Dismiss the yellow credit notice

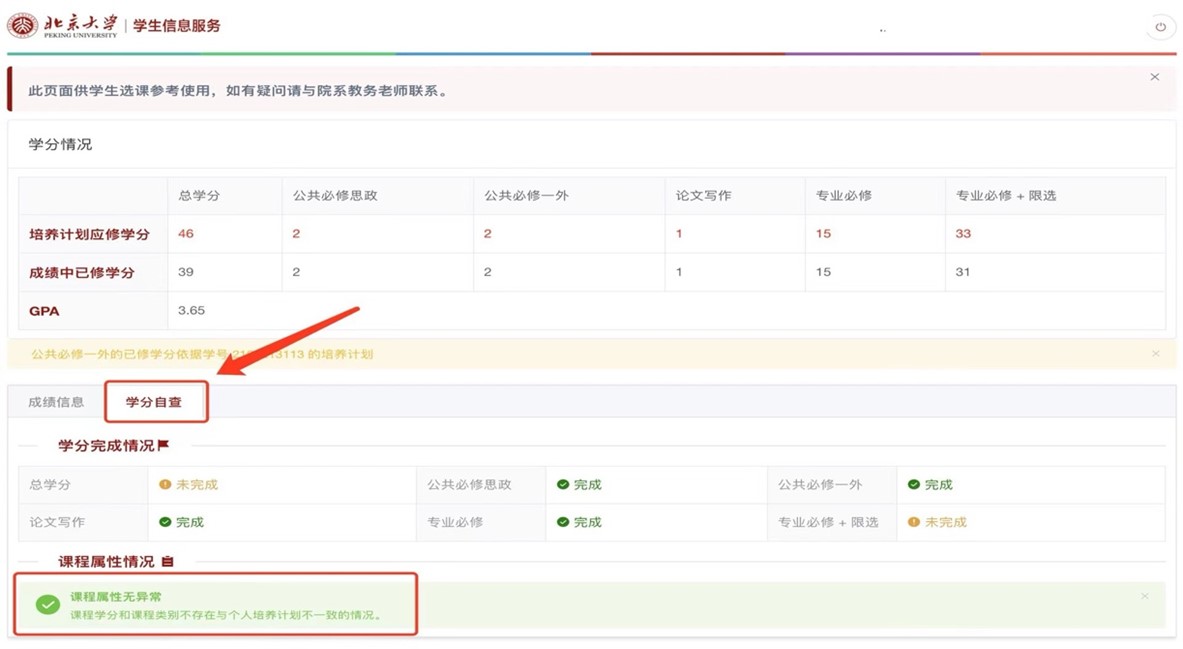(x=1155, y=354)
